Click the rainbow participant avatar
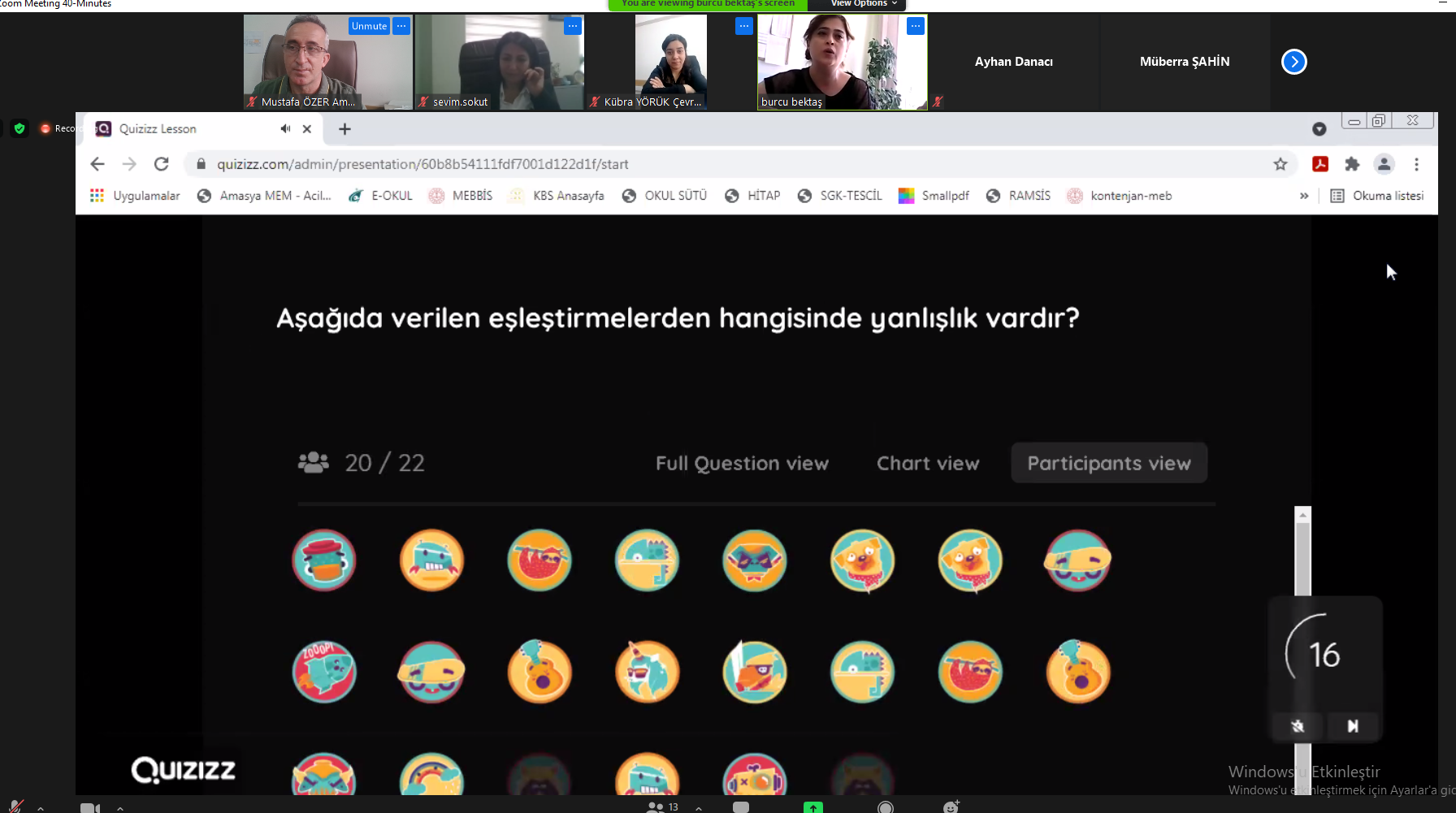This screenshot has height=813, width=1456. [431, 775]
